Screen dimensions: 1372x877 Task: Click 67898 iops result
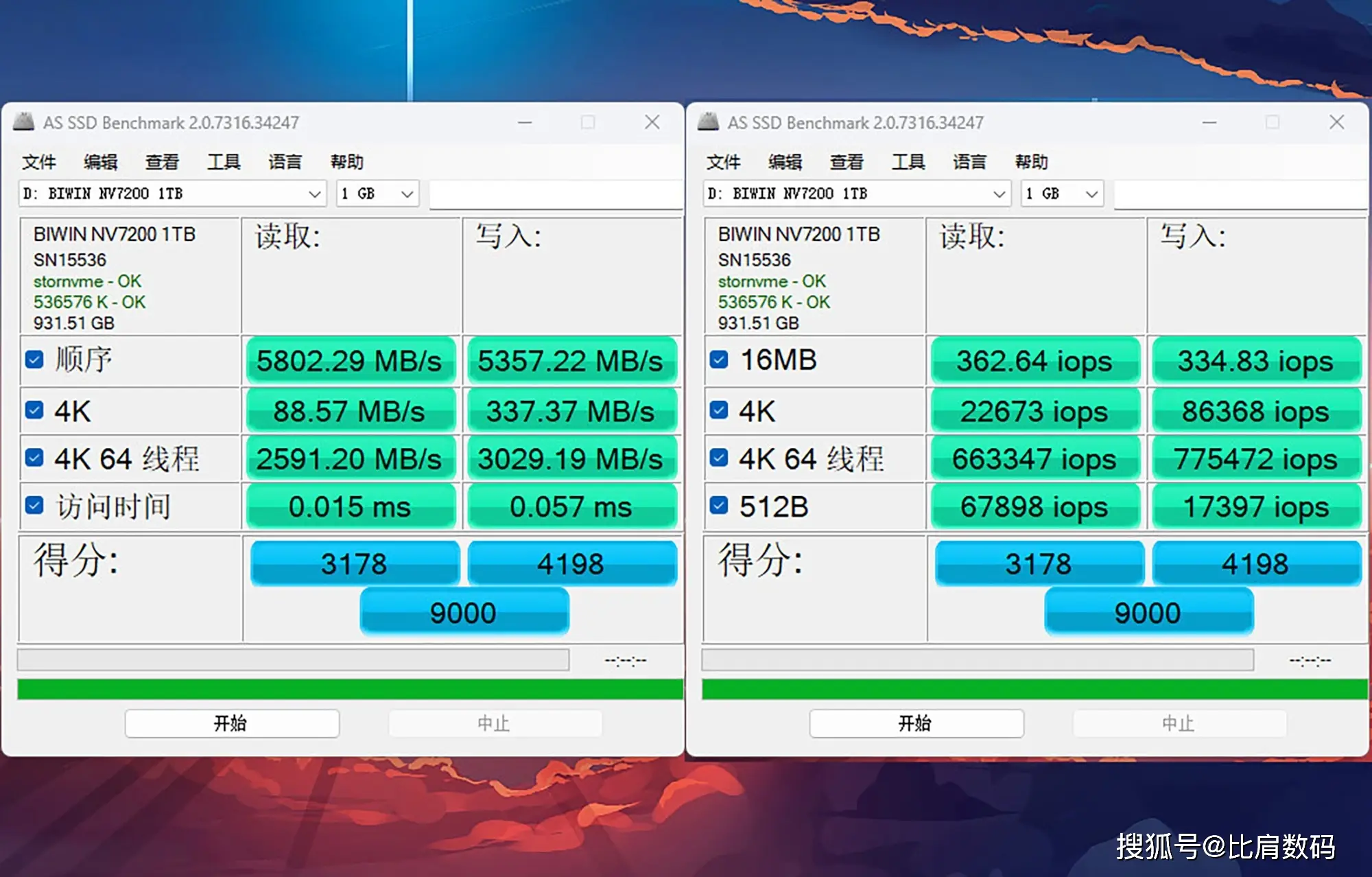click(1034, 506)
